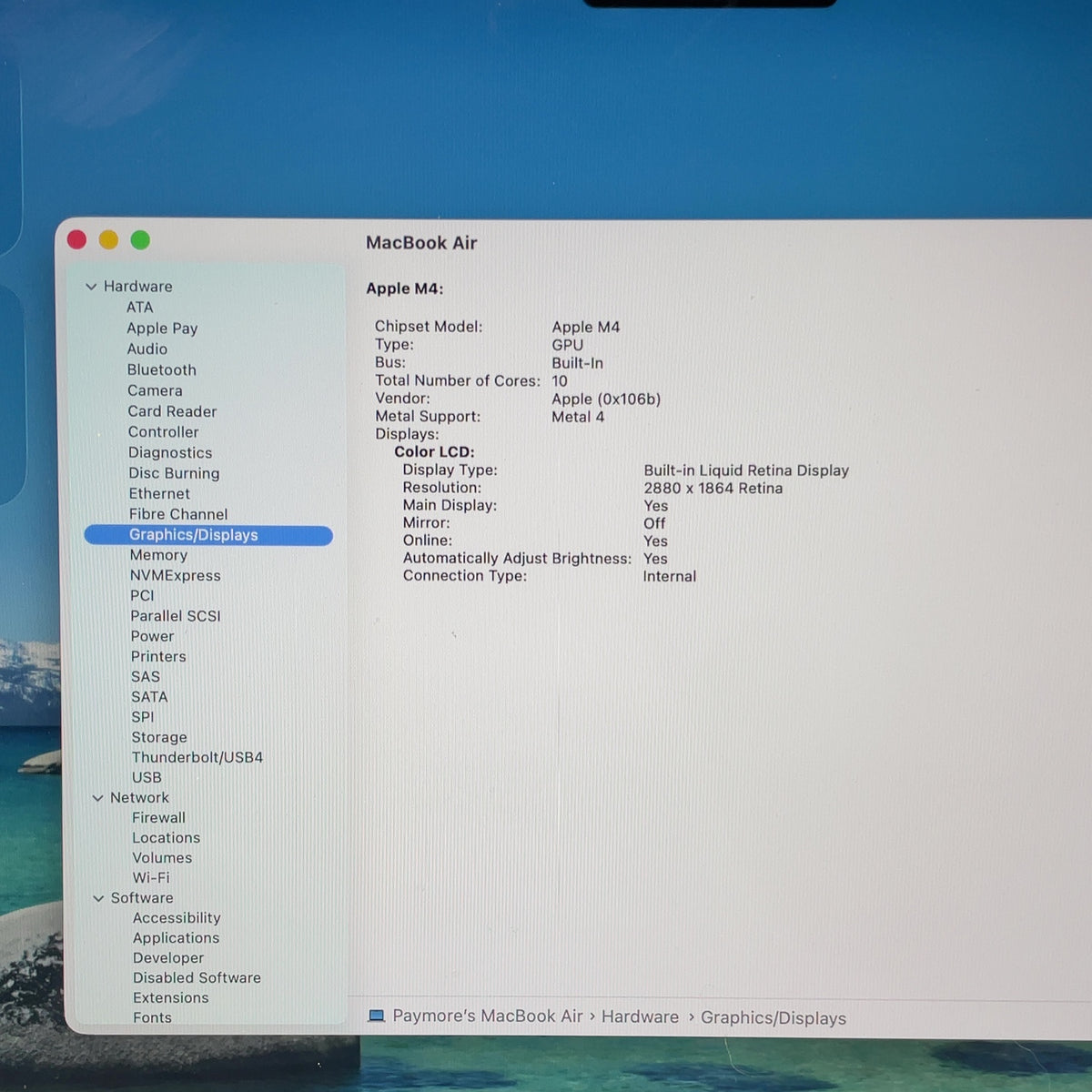The width and height of the screenshot is (1092, 1092).
Task: Show Storage details
Action: click(x=159, y=738)
